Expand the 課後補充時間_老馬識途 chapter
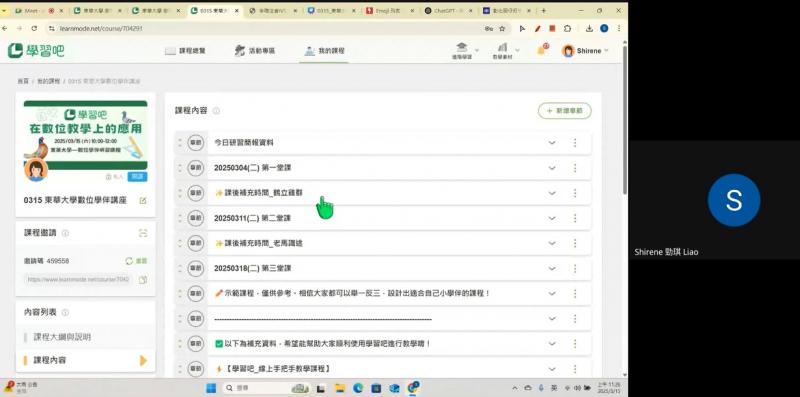 552,243
